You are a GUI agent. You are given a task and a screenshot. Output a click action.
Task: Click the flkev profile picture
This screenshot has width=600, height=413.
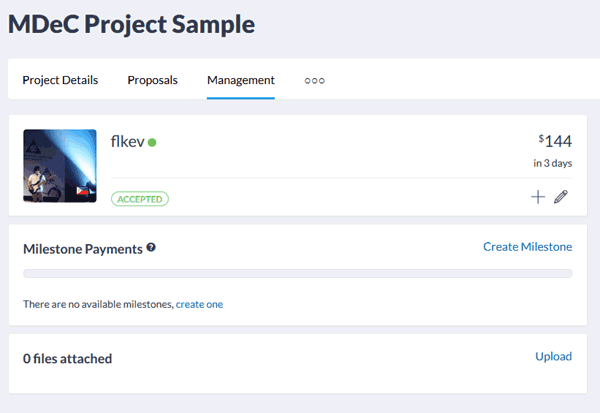click(60, 166)
